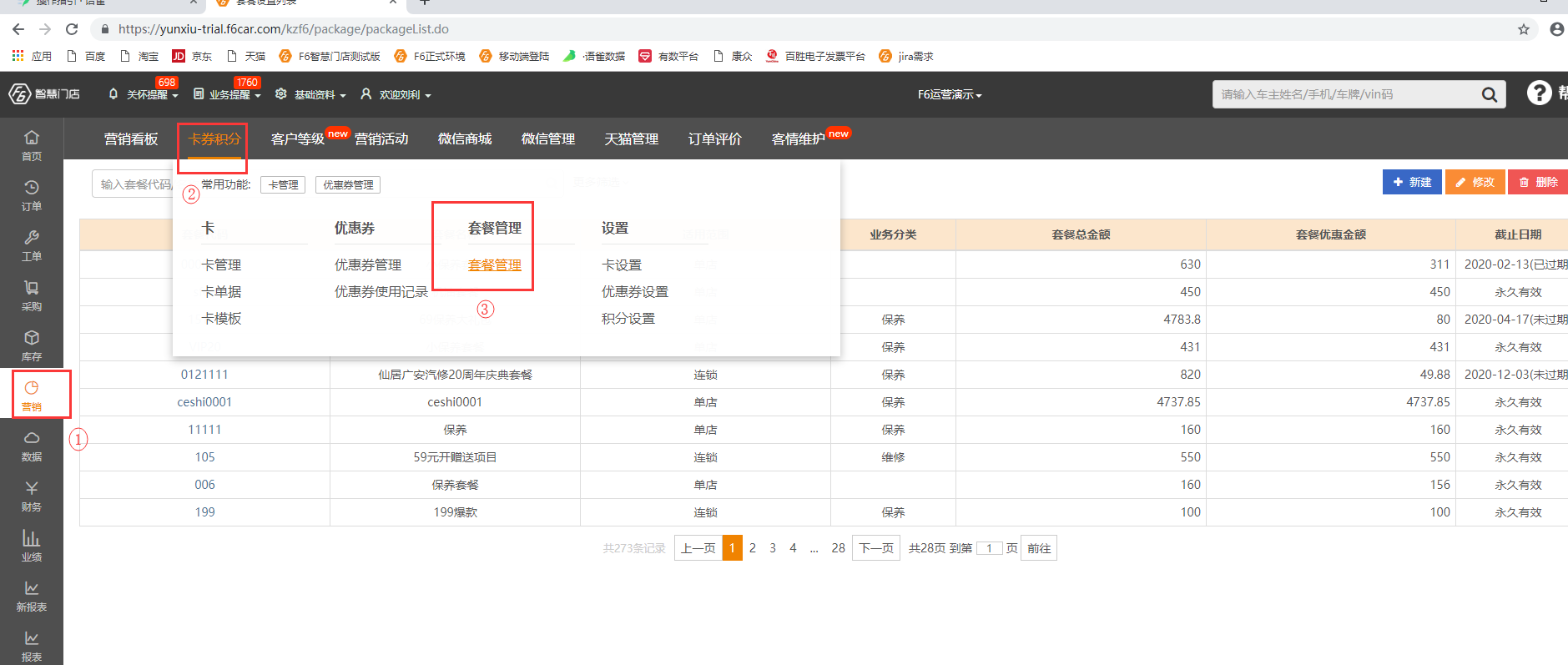
Task: Reload the page with refresh icon
Action: 72,29
